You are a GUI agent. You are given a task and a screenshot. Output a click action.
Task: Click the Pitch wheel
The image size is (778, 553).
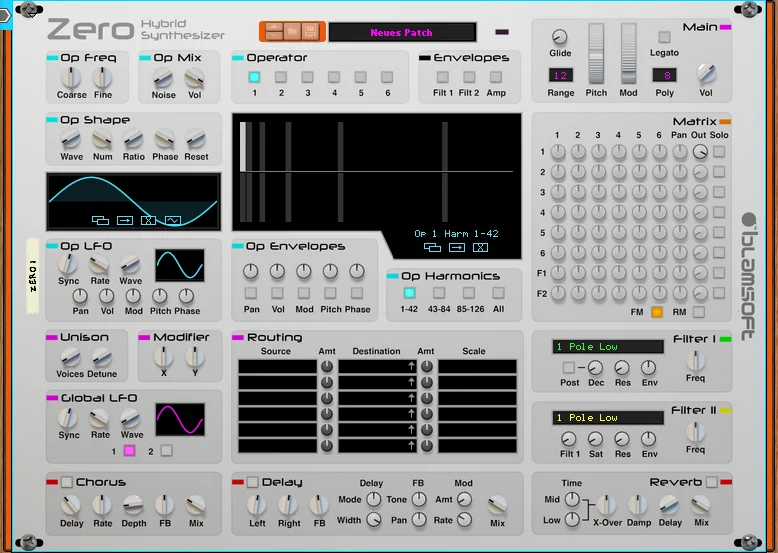click(596, 54)
